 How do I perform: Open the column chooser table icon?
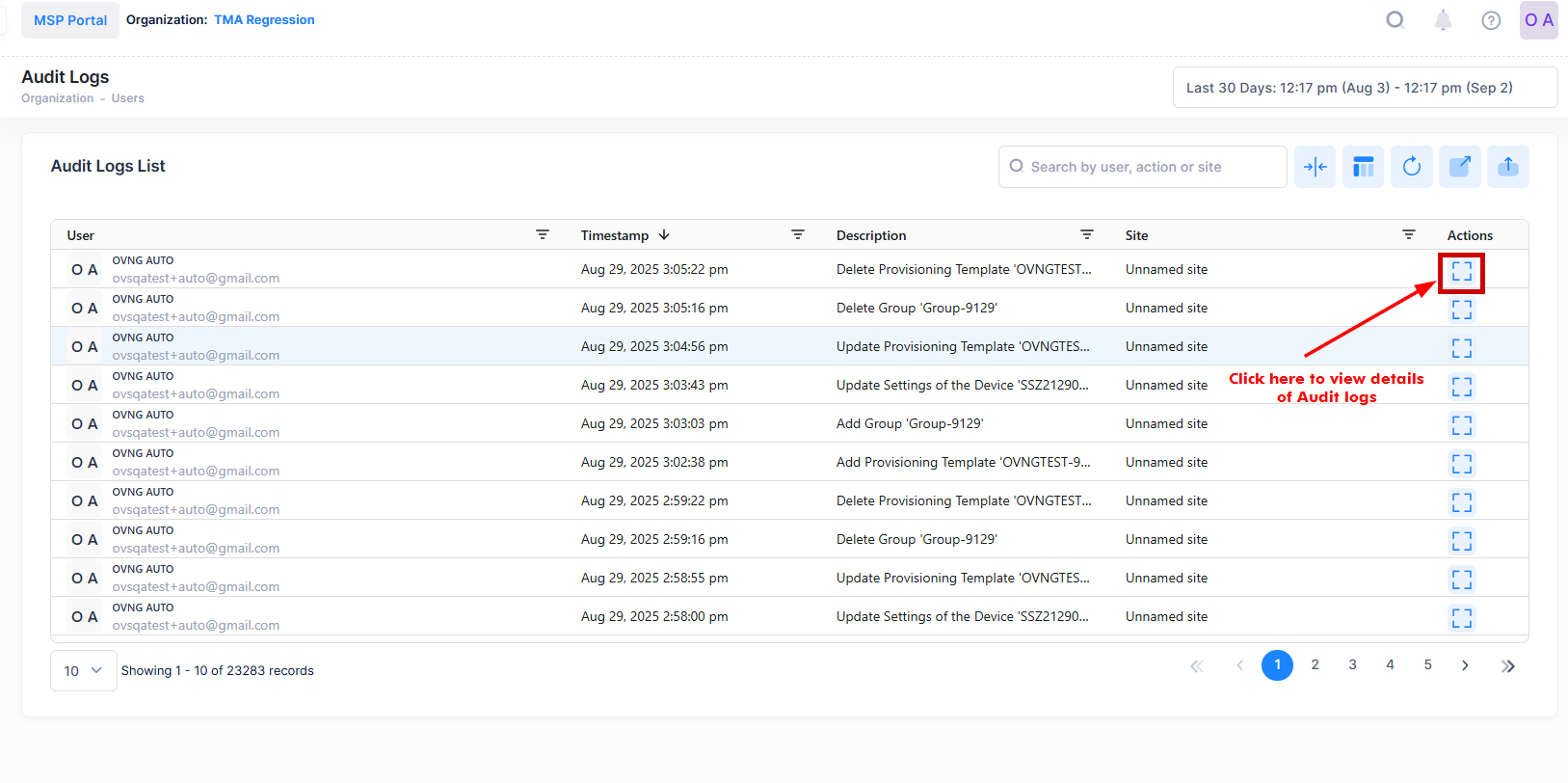tap(1363, 167)
